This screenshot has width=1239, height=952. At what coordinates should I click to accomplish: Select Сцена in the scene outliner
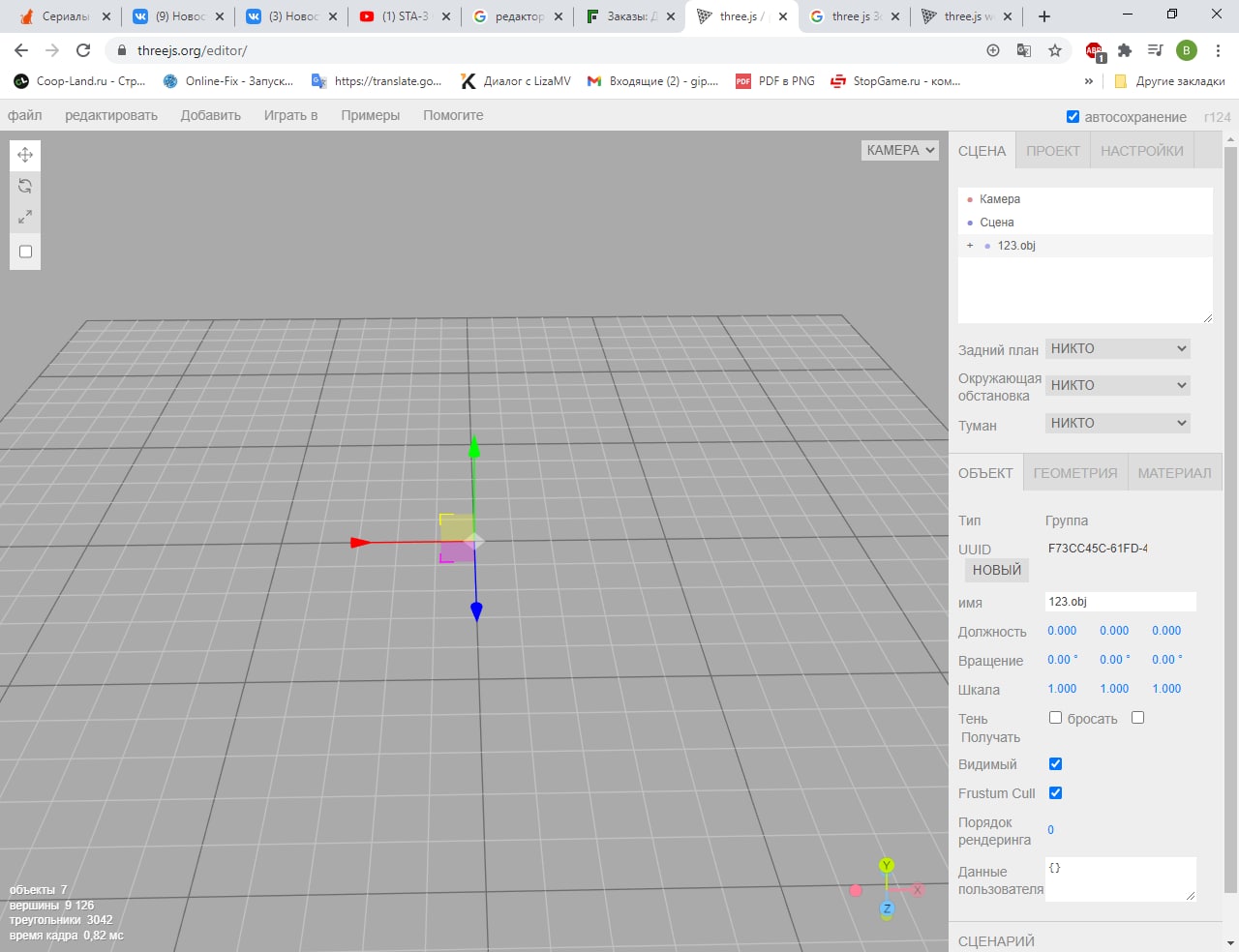(1085, 223)
